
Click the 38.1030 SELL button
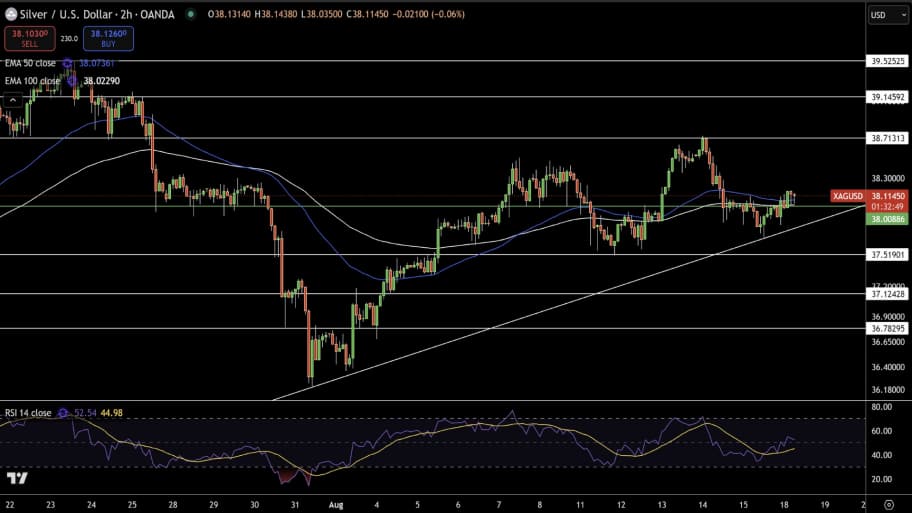30,38
